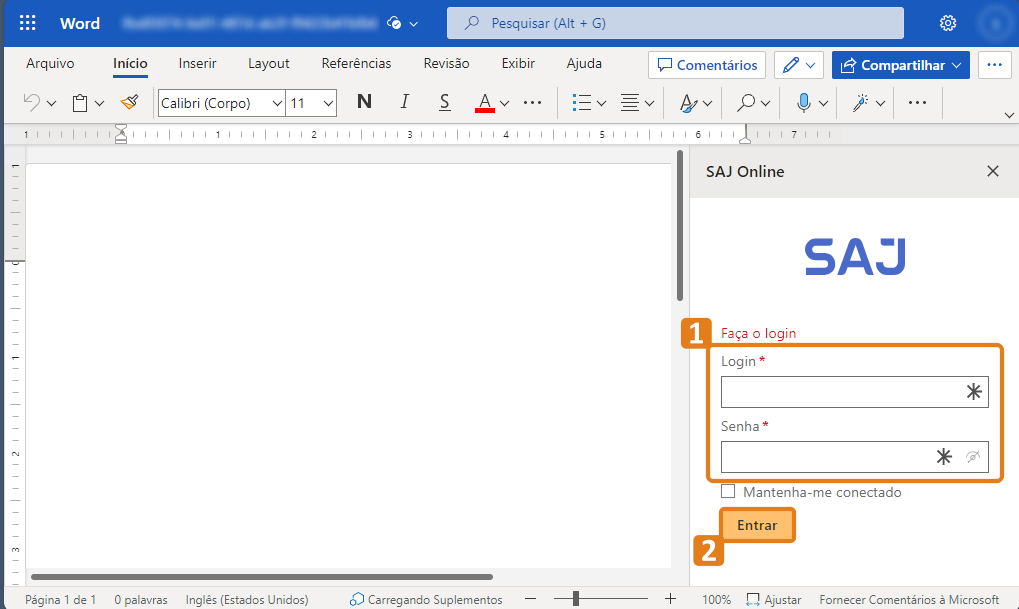
Task: Enable the Mantenha-me conectado checkbox
Action: click(728, 491)
